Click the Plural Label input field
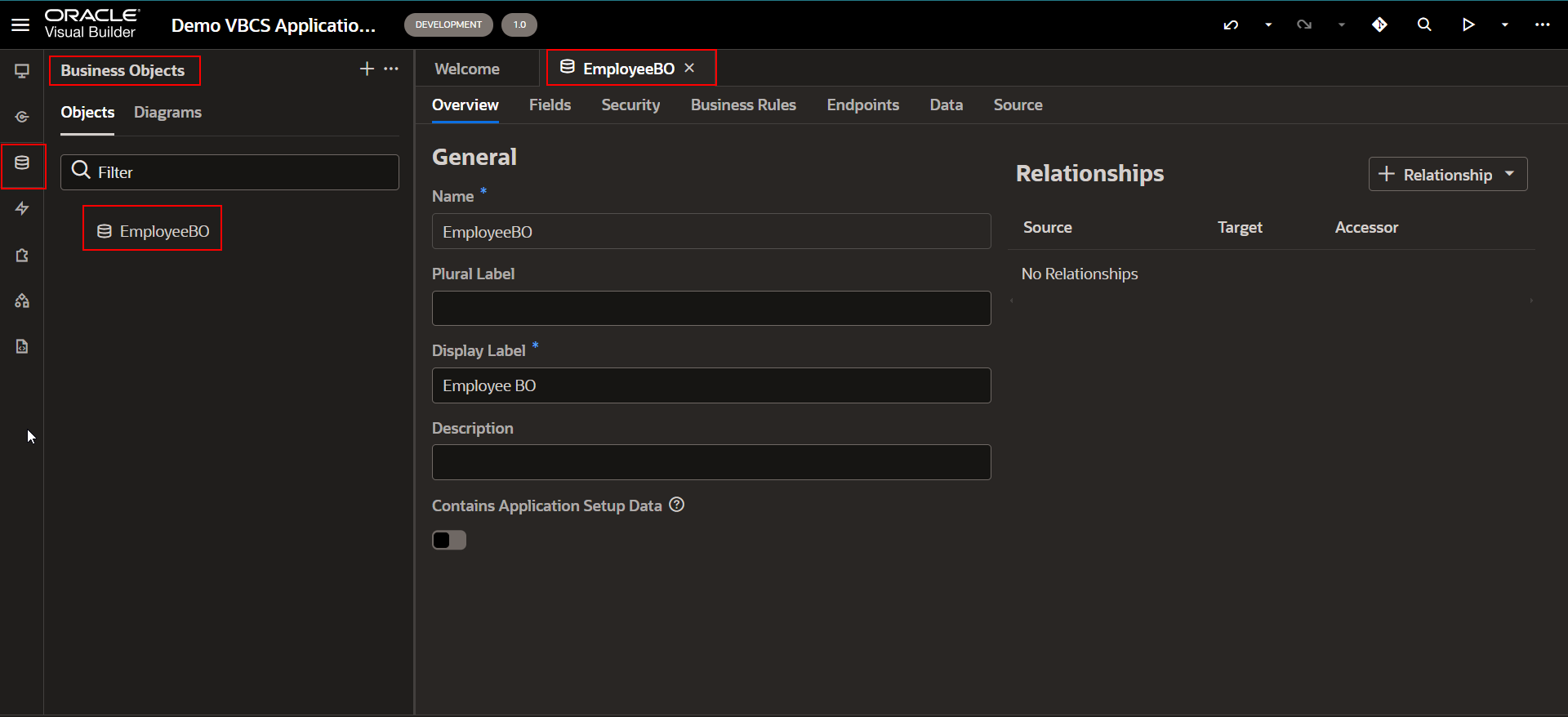The width and height of the screenshot is (1568, 717). tap(711, 309)
